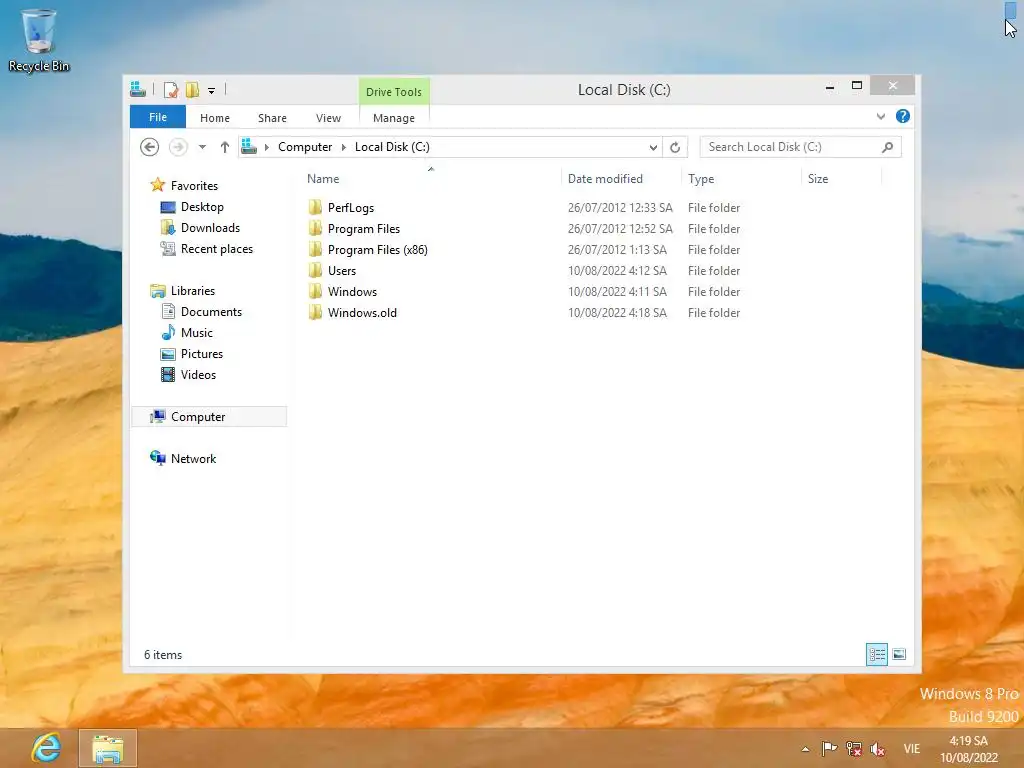
Task: Open the File menu
Action: point(157,117)
